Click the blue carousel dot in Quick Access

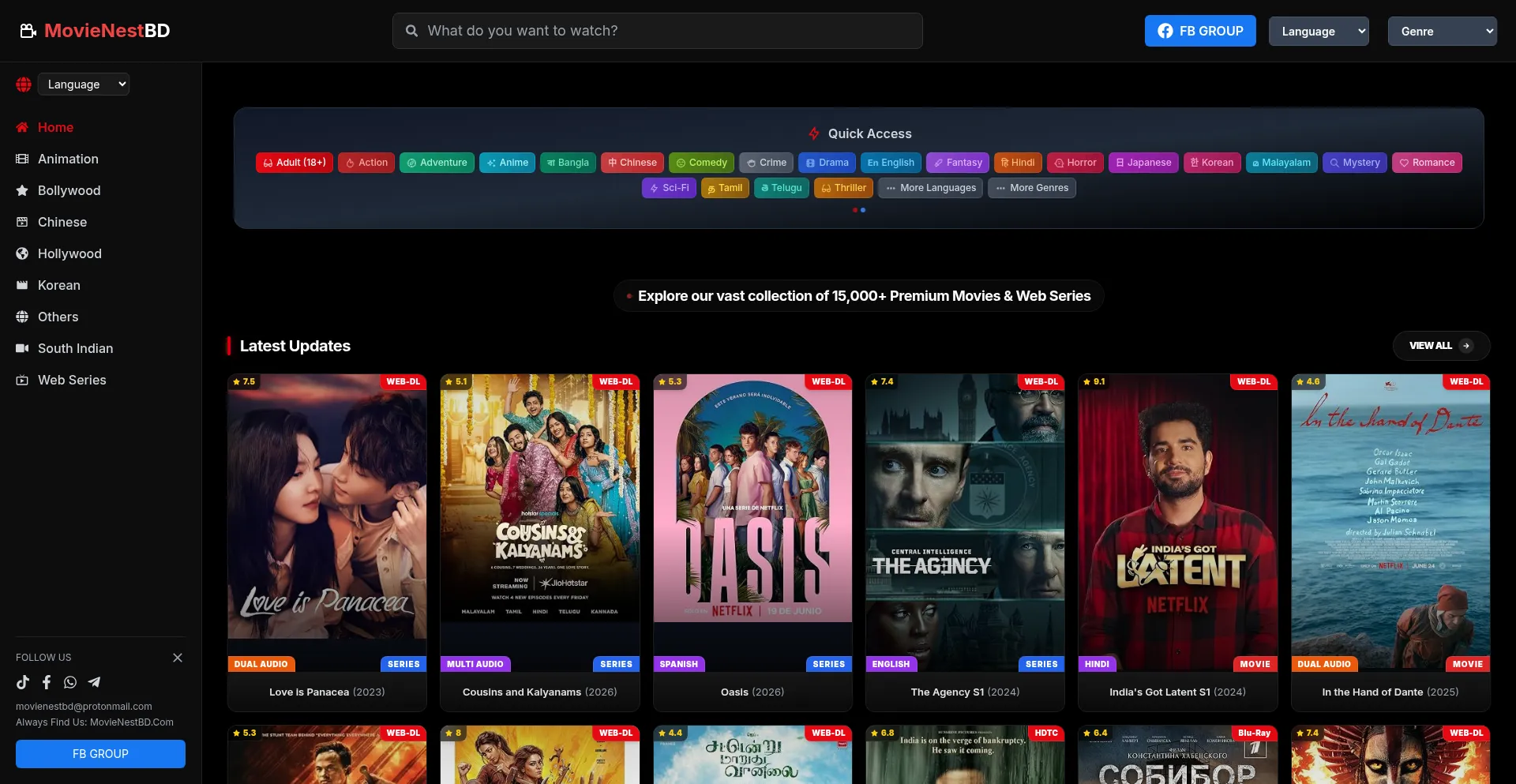pyautogui.click(x=863, y=210)
